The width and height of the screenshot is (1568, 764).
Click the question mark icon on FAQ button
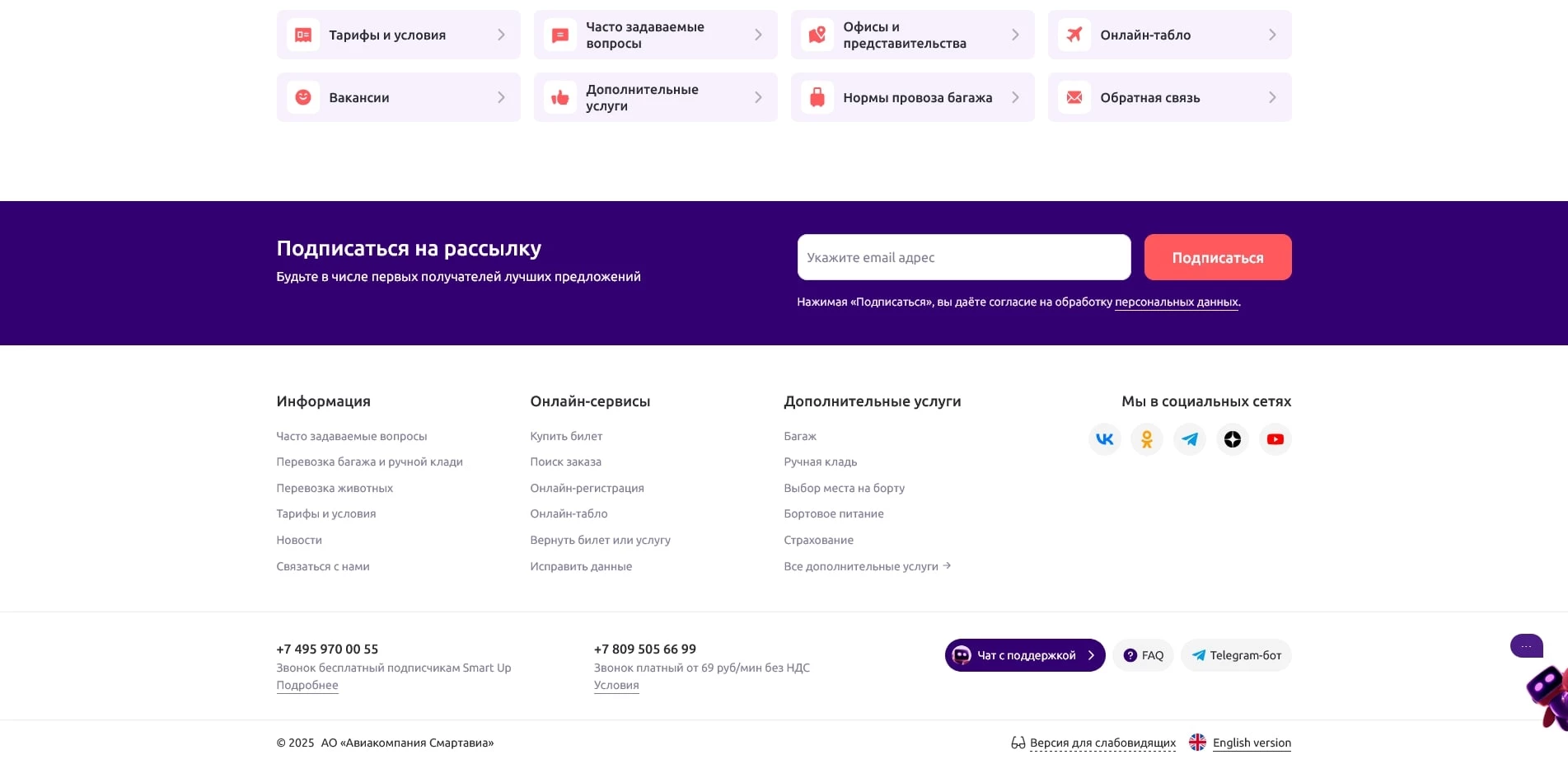pos(1130,655)
